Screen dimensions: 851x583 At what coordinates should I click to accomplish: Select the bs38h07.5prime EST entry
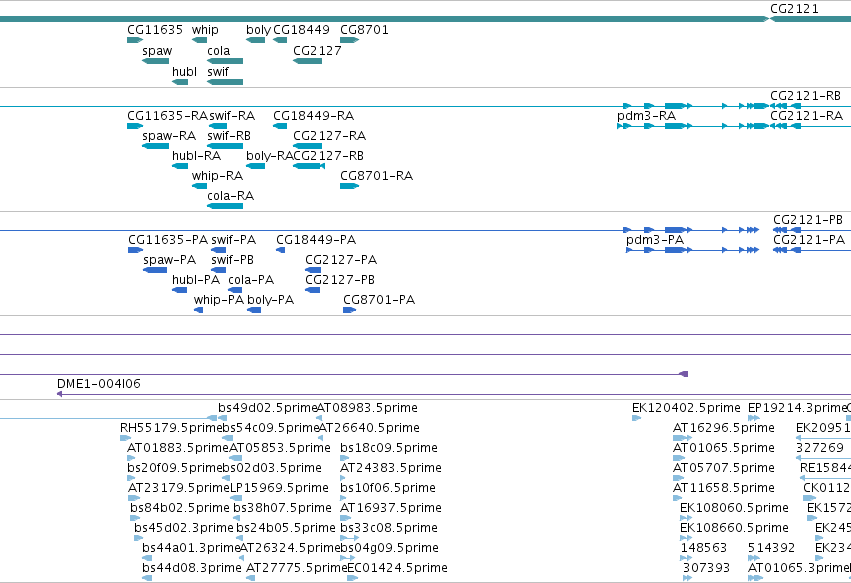coord(282,508)
